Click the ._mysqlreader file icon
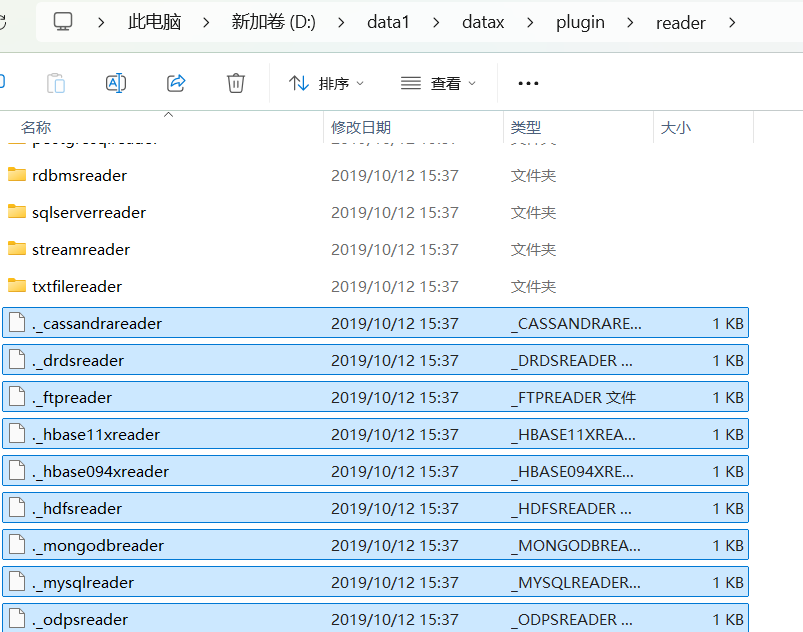The height and width of the screenshot is (632, 803). 17,581
